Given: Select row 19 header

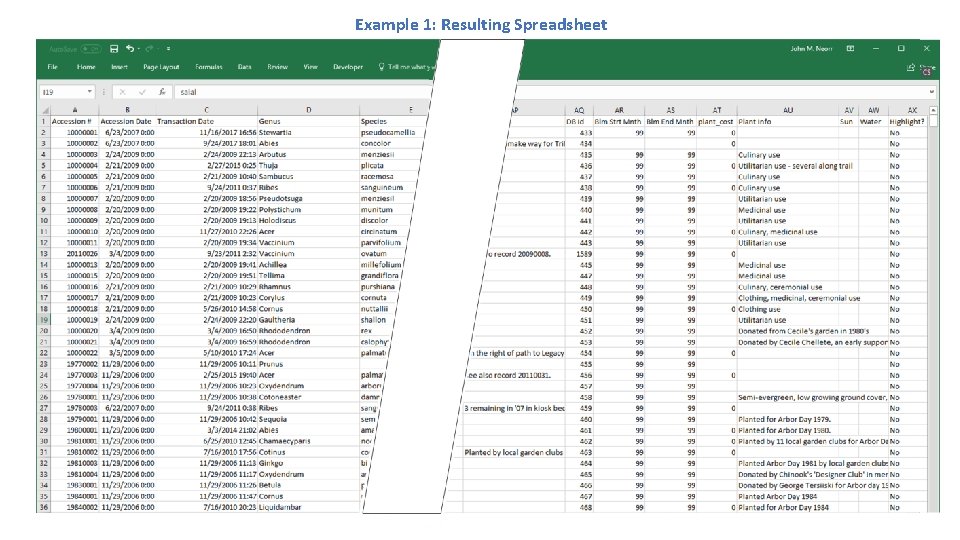Looking at the screenshot, I should (44, 320).
